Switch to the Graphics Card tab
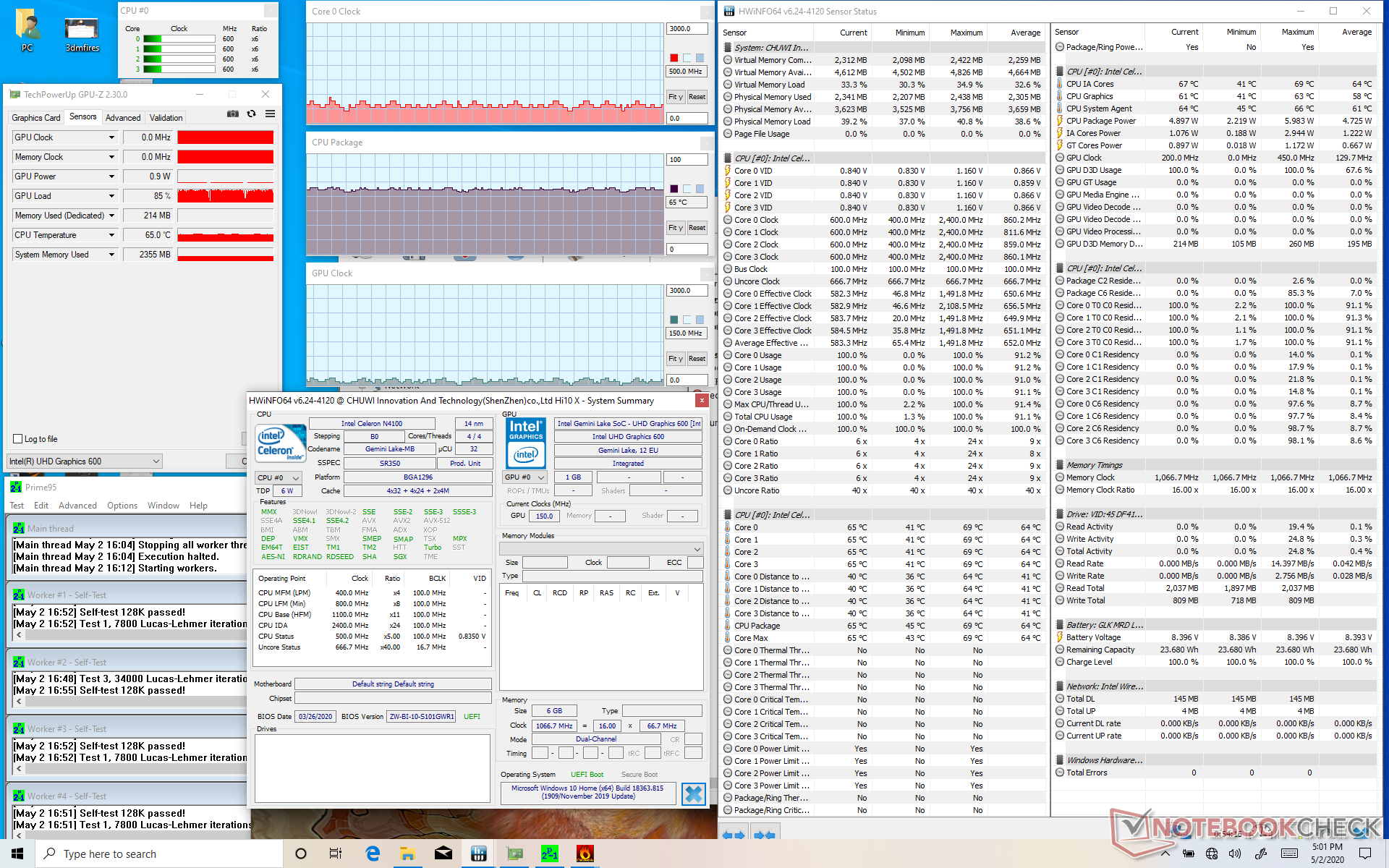The image size is (1389, 868). (x=36, y=117)
